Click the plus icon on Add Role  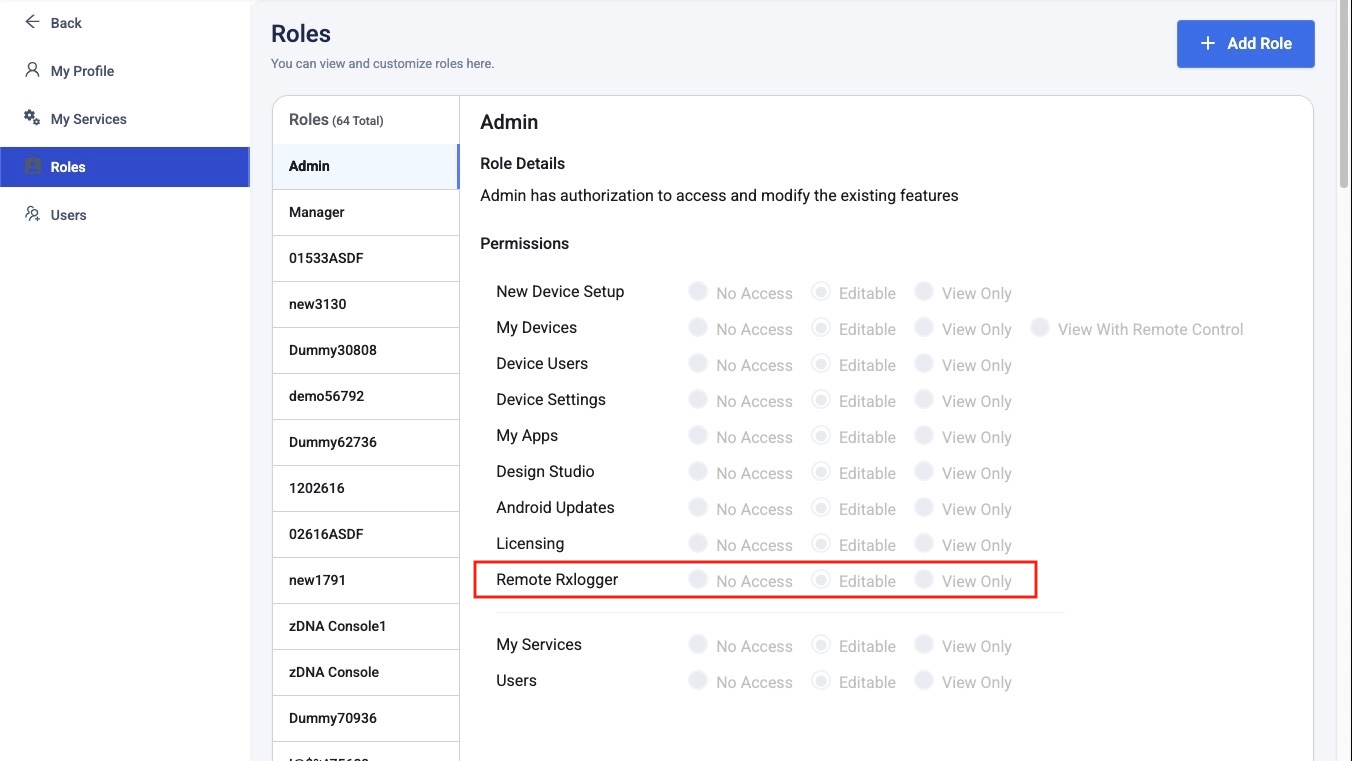[x=1207, y=43]
